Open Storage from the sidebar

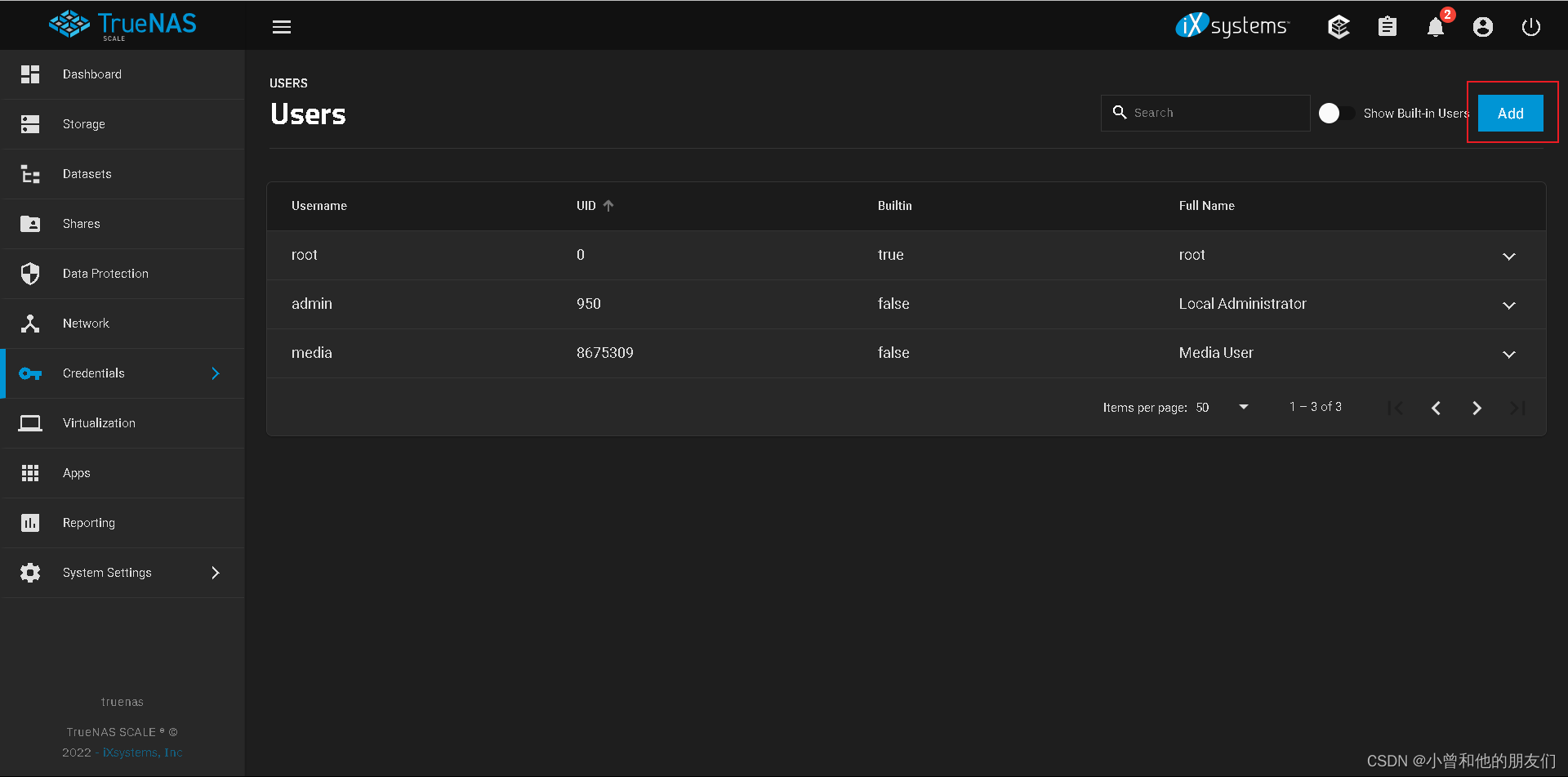(x=124, y=124)
